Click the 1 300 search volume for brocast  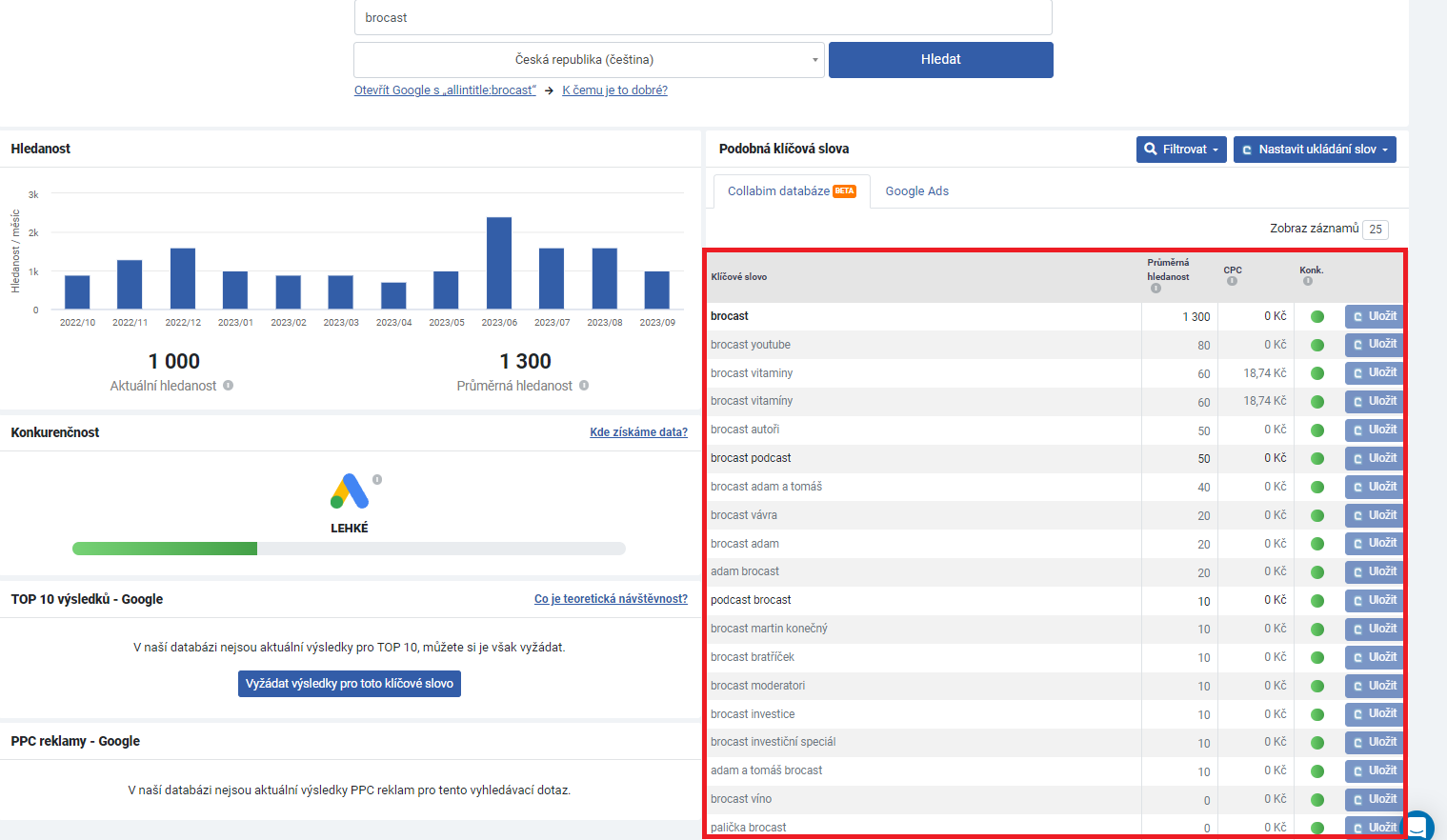click(x=1196, y=317)
